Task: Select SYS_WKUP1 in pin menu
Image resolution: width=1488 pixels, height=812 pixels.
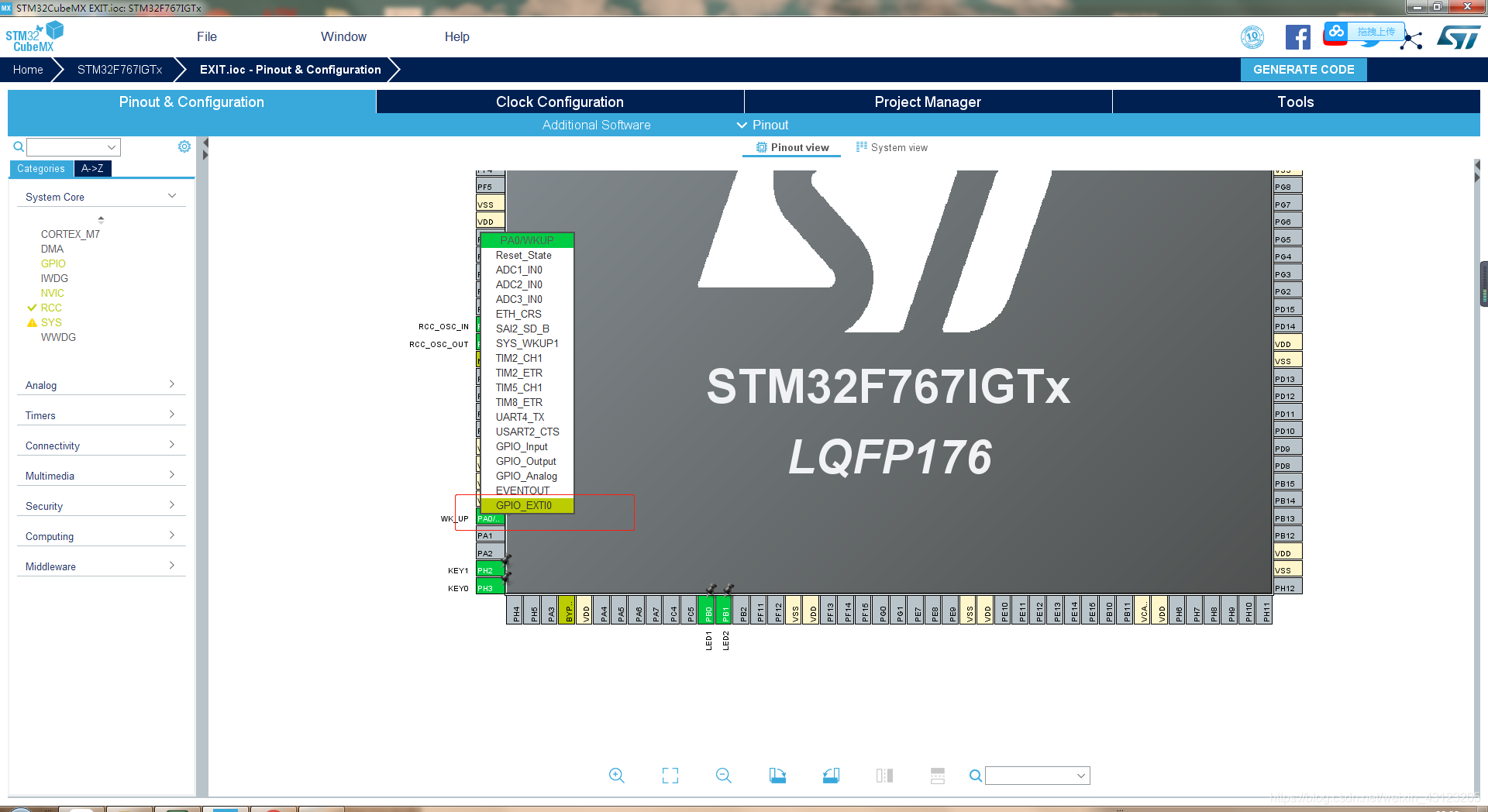Action: [527, 343]
